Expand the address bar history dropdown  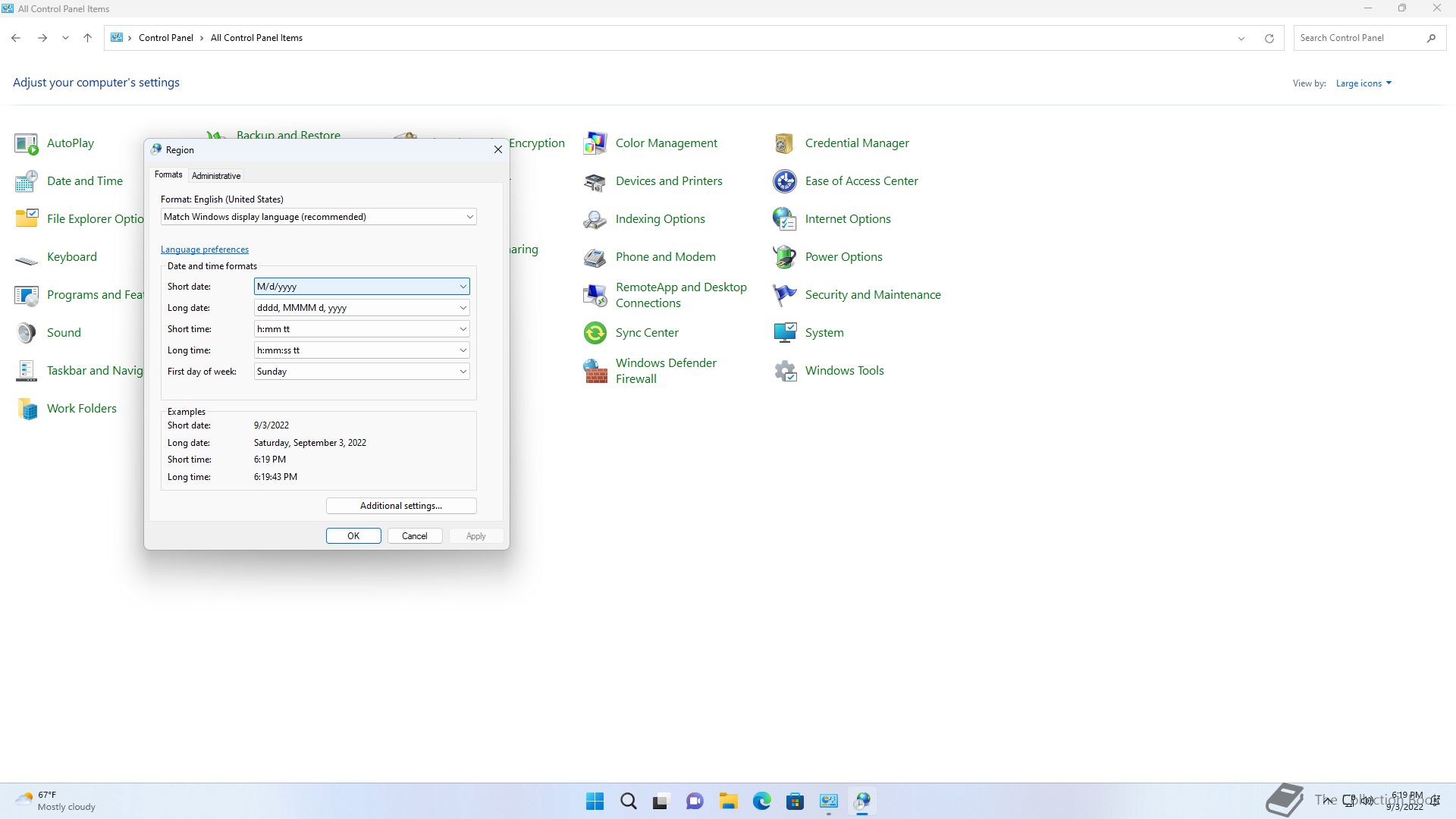1241,38
